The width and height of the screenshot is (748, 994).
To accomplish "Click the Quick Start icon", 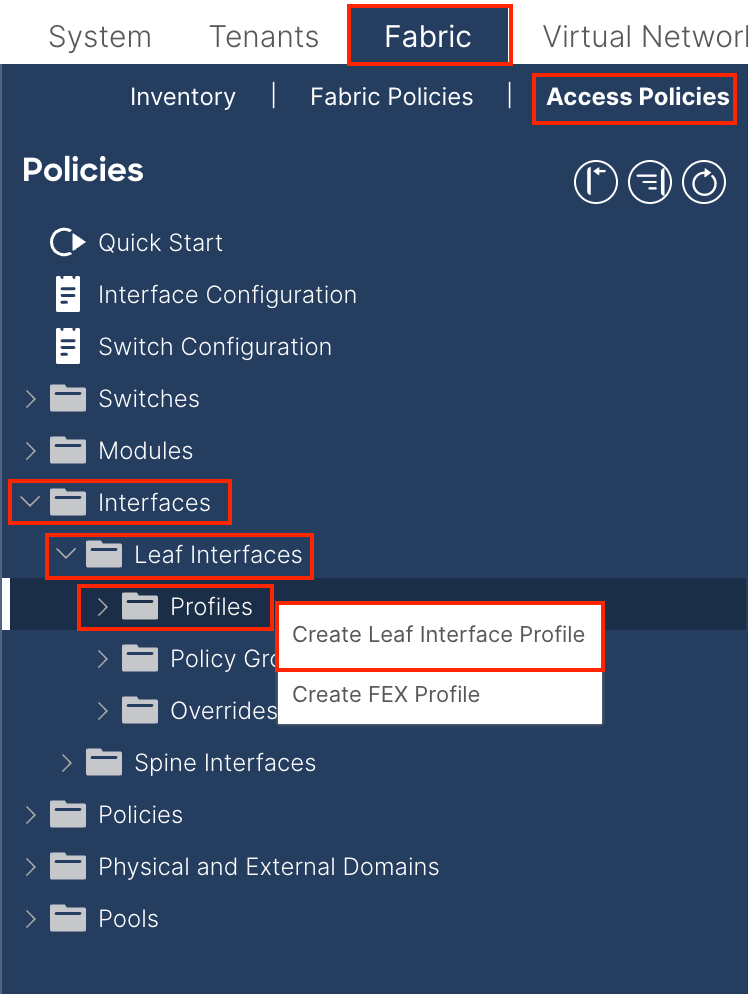I will coord(67,243).
